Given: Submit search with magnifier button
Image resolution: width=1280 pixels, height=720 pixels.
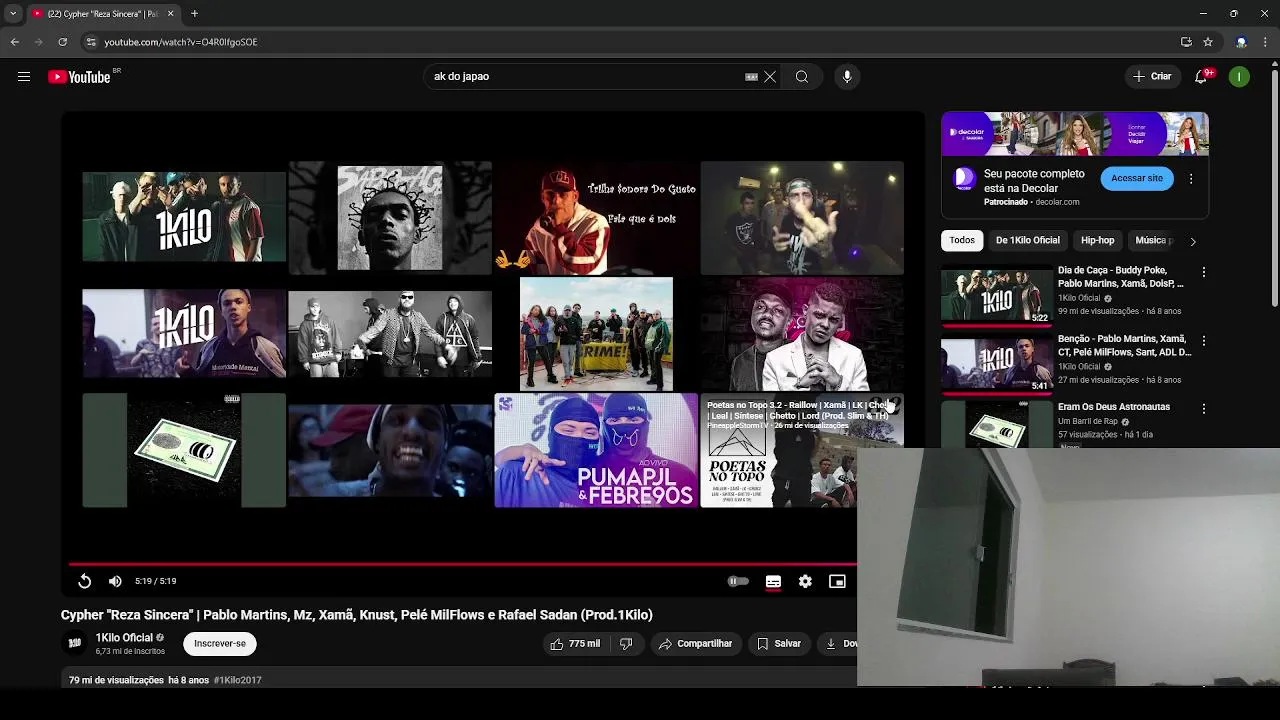Looking at the screenshot, I should coord(802,77).
